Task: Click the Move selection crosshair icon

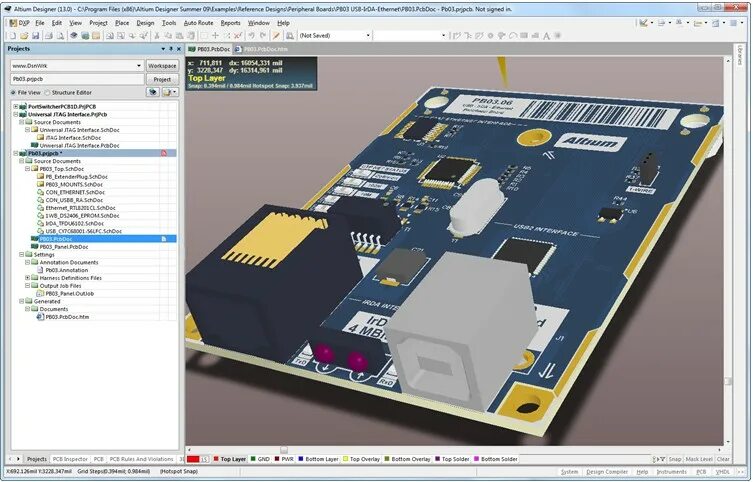Action: 215,36
